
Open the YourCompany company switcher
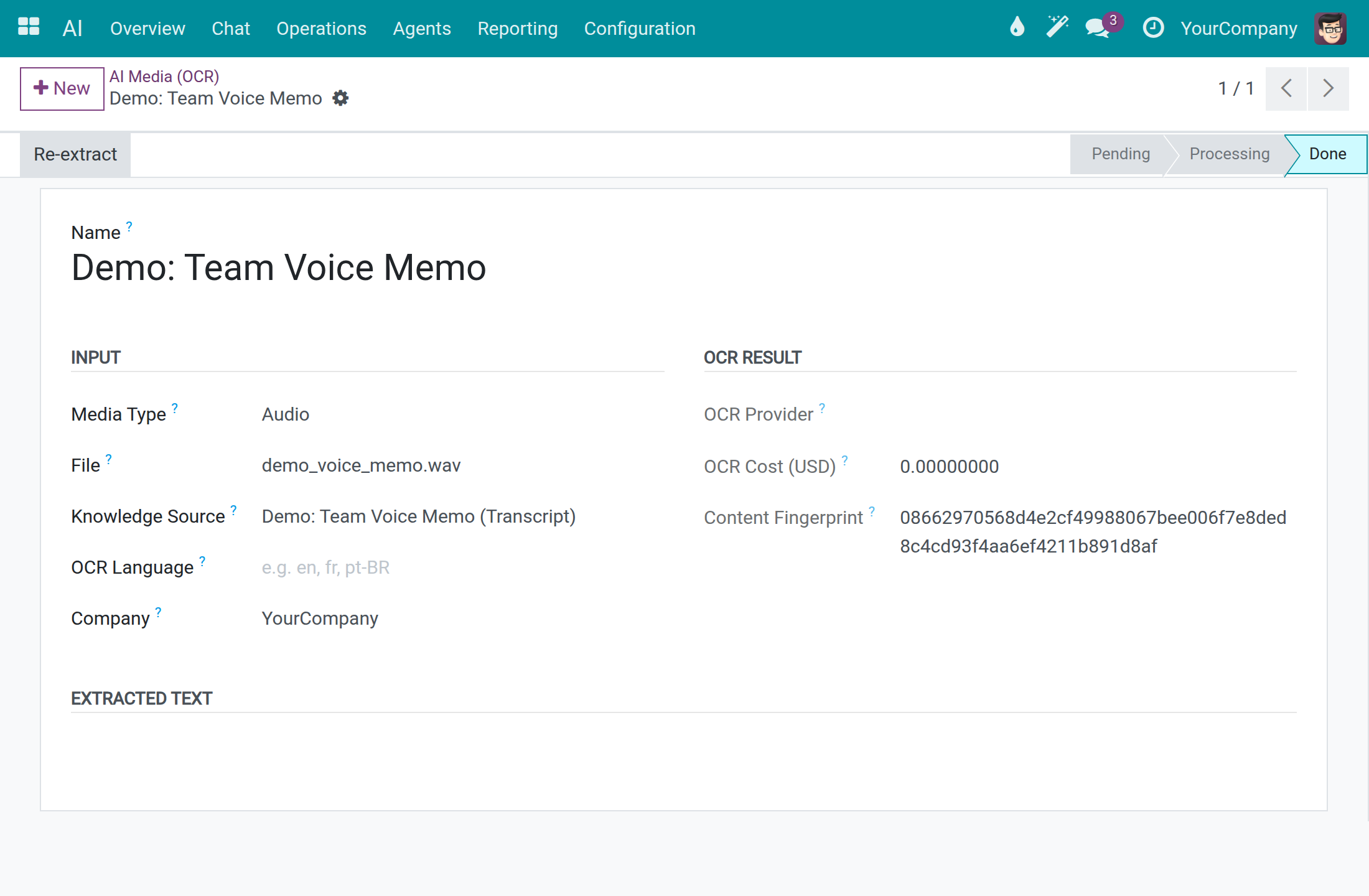click(x=1239, y=29)
